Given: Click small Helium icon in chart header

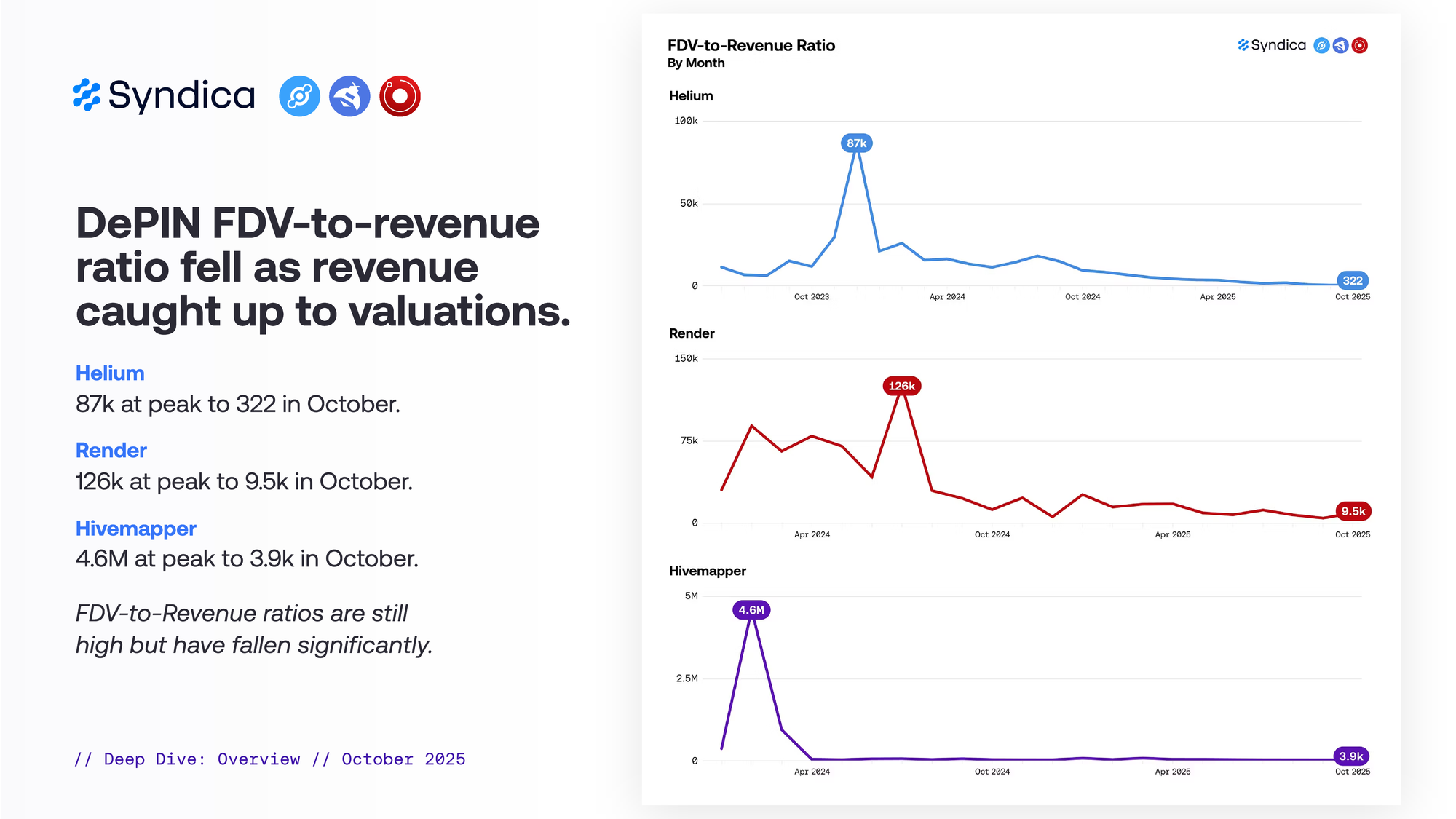Looking at the screenshot, I should (x=1321, y=45).
